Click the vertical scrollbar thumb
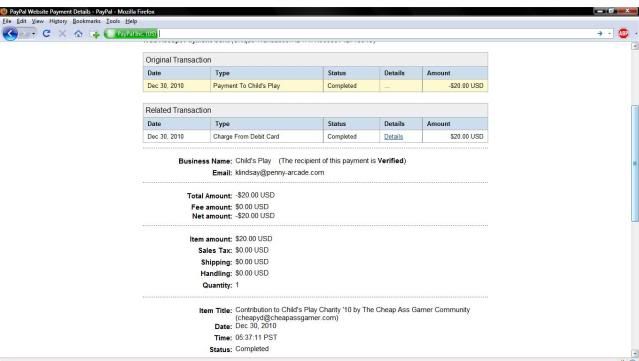Image resolution: width=639 pixels, height=361 pixels. click(x=635, y=163)
